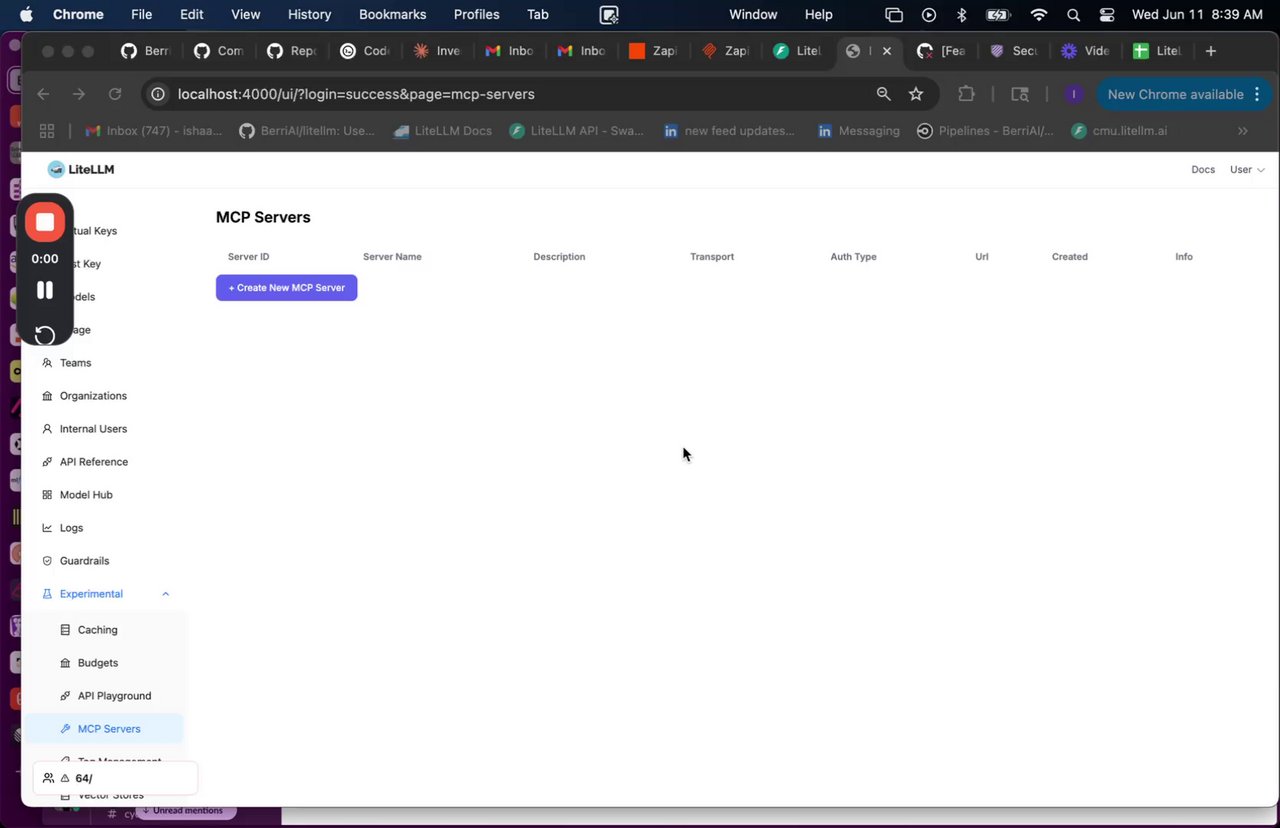Open Spotlight search in the menu bar
The image size is (1280, 828).
point(1073,14)
